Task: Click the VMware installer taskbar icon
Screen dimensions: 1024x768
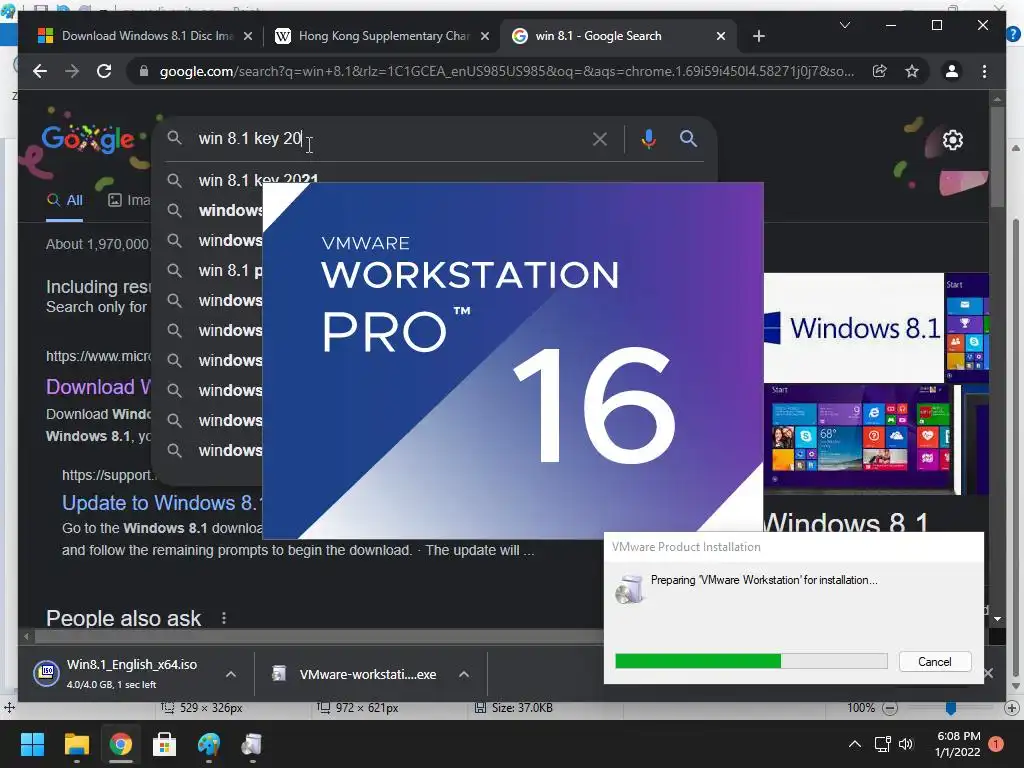Action: pyautogui.click(x=252, y=744)
